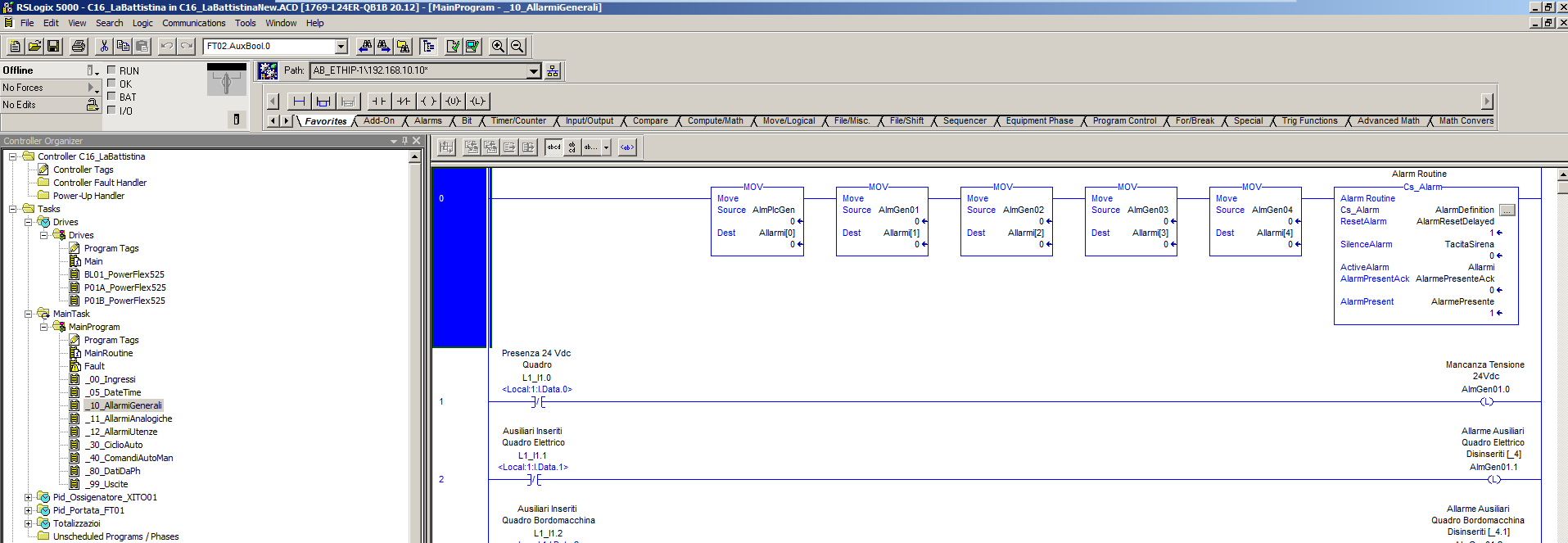Viewport: 1568px width, 543px height.
Task: Click the Verify Controller icon
Action: coord(472,47)
